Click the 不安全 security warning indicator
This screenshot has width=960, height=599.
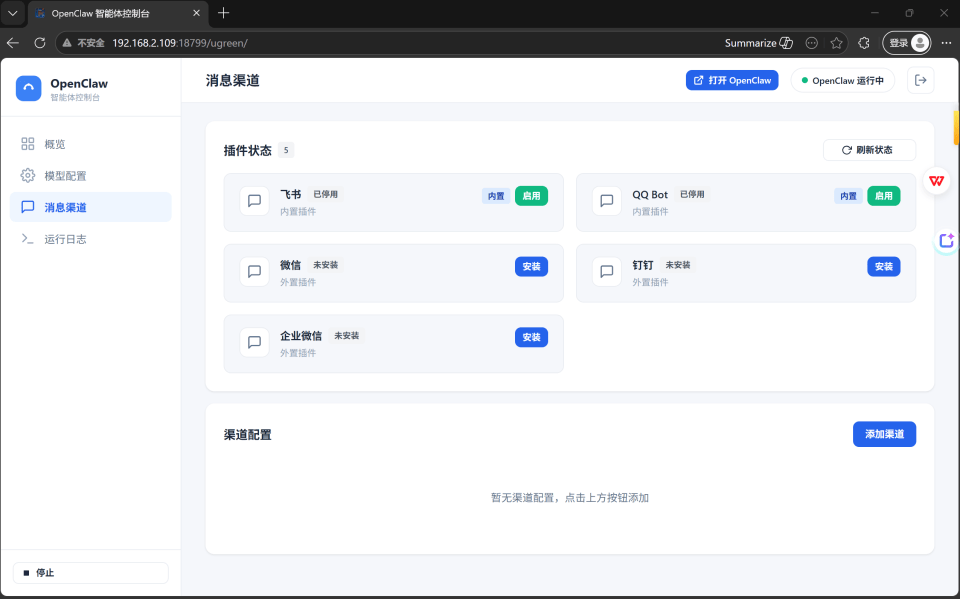click(84, 43)
